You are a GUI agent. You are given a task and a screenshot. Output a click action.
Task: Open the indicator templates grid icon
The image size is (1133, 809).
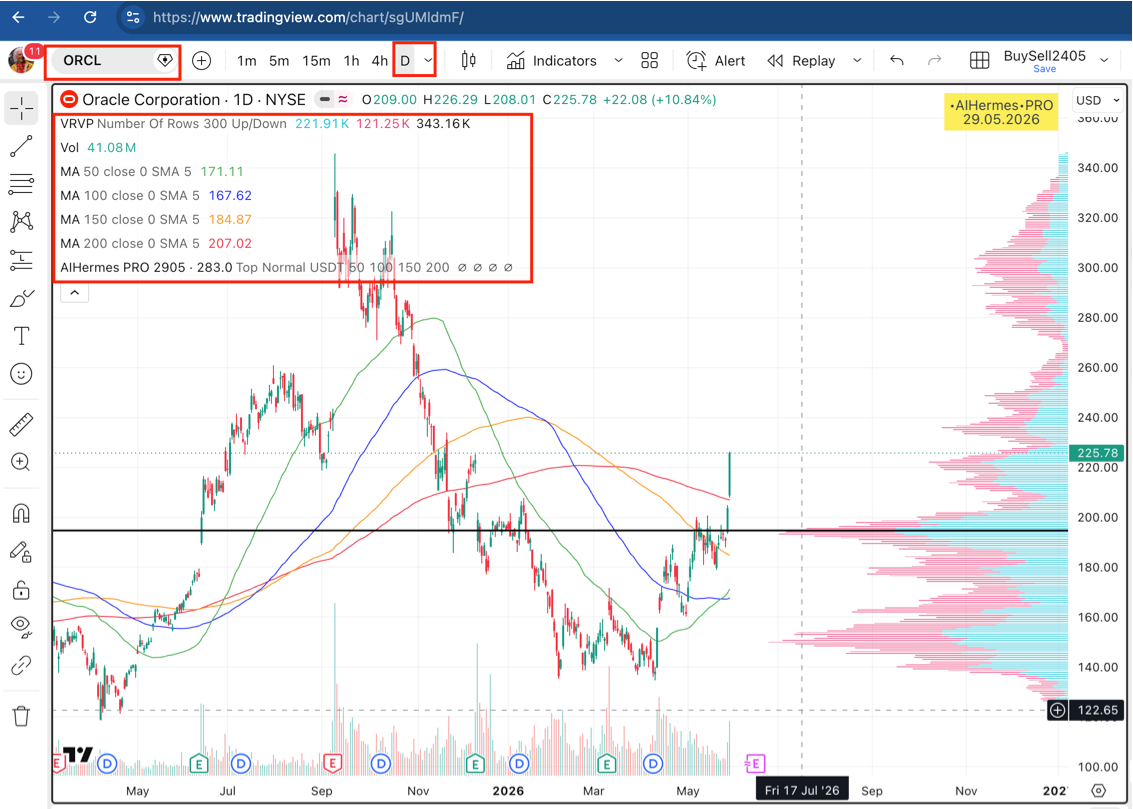[650, 61]
